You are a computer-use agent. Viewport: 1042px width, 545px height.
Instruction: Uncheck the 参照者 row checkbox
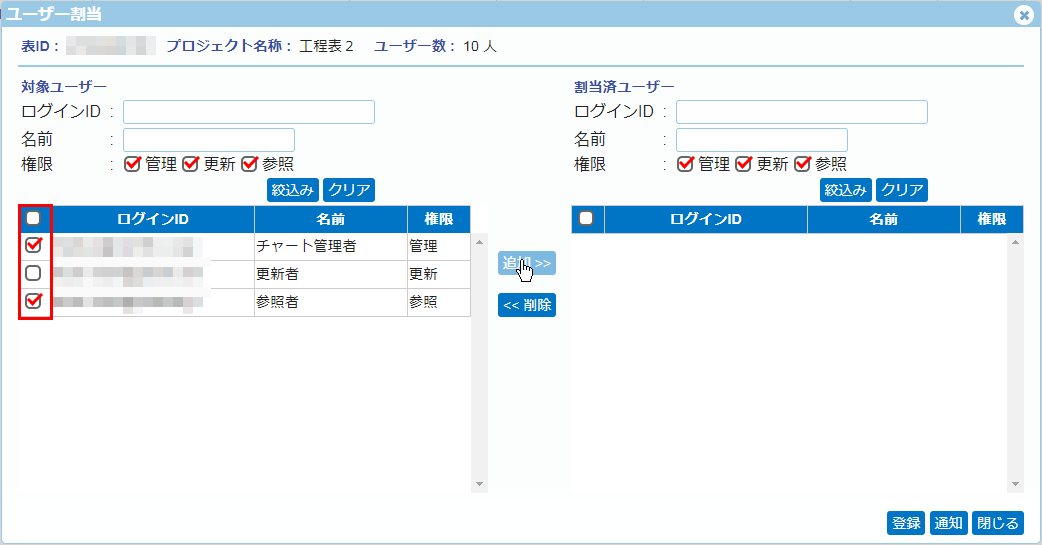[x=33, y=301]
